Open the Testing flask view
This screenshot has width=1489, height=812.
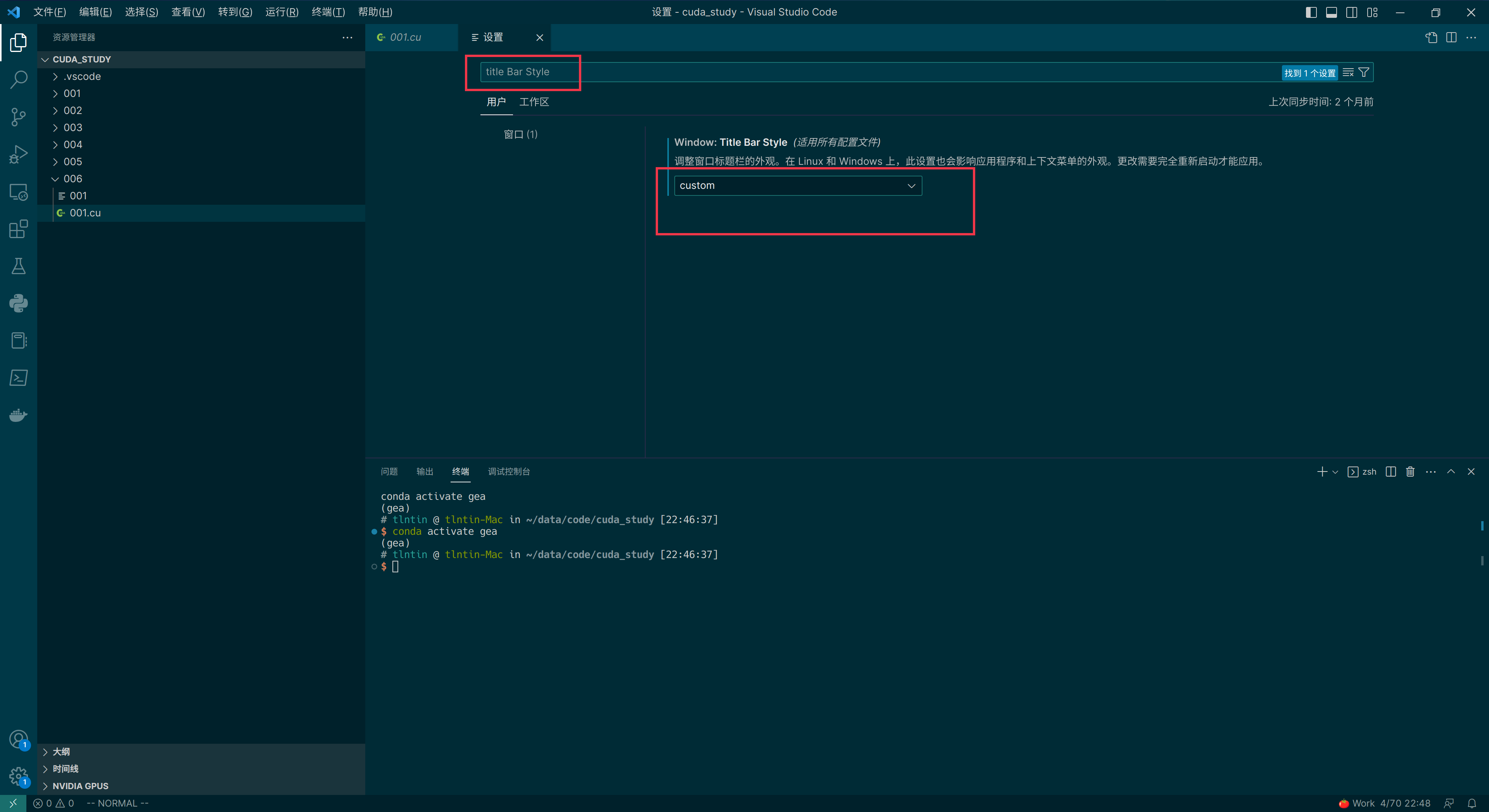tap(19, 266)
